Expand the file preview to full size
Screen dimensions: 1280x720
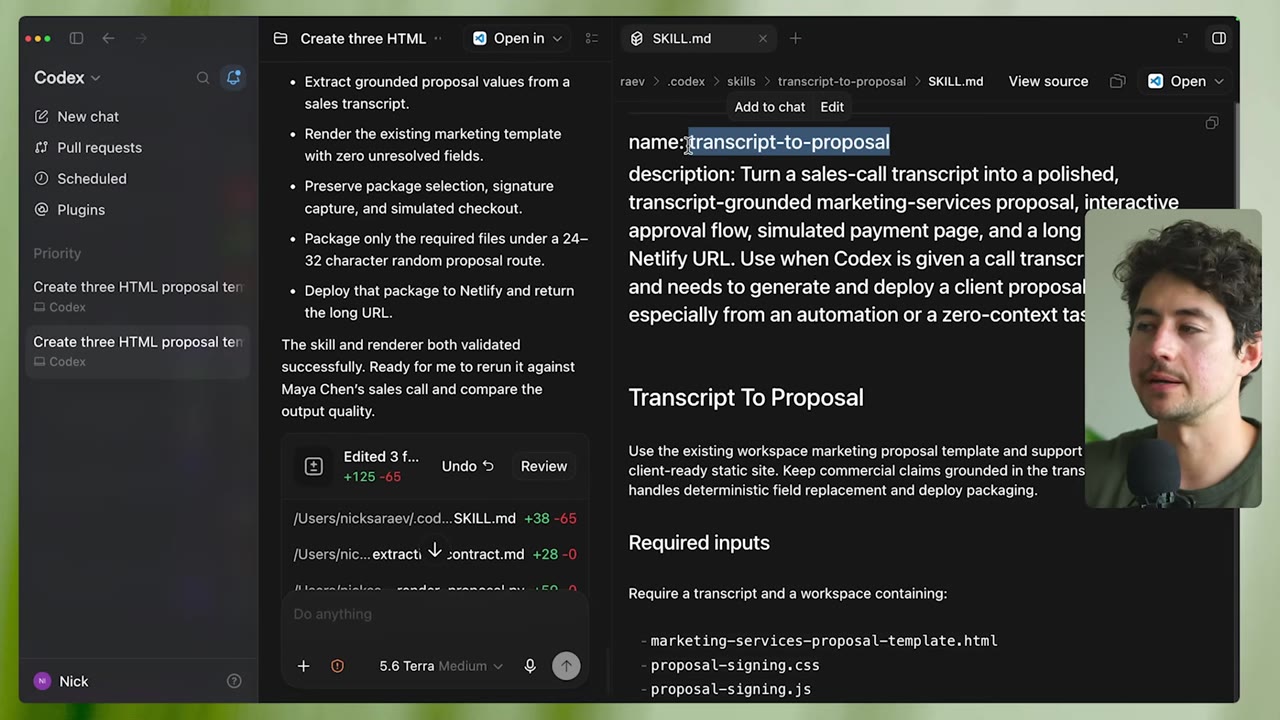click(x=1183, y=38)
